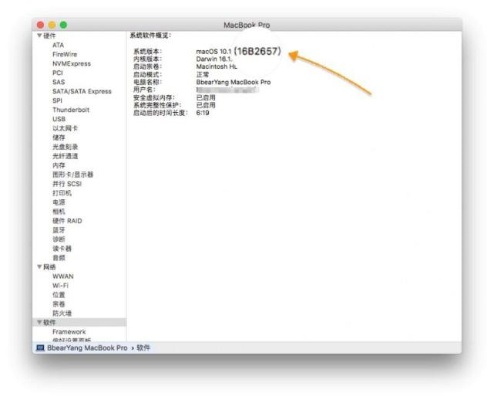Select Framework under software
Viewport: 494px width, 400px height.
69,332
